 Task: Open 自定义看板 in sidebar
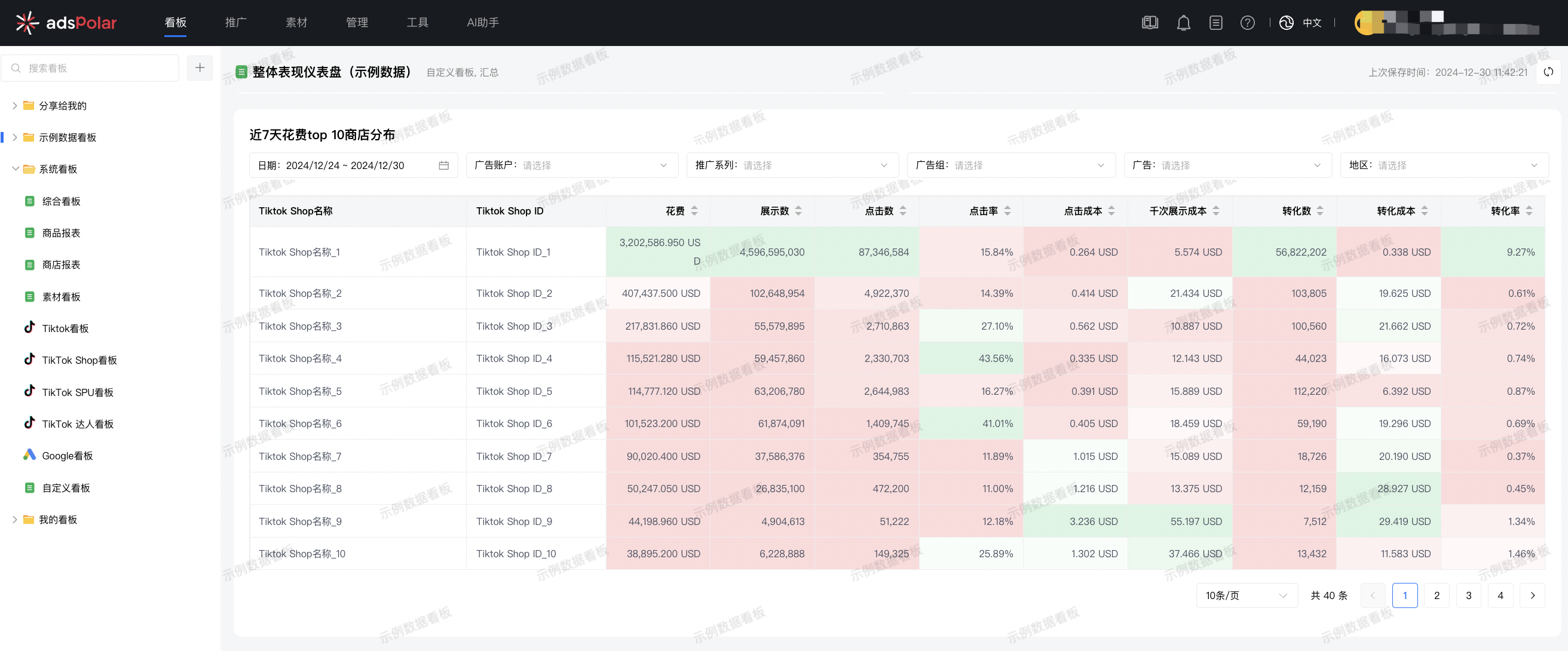click(66, 488)
